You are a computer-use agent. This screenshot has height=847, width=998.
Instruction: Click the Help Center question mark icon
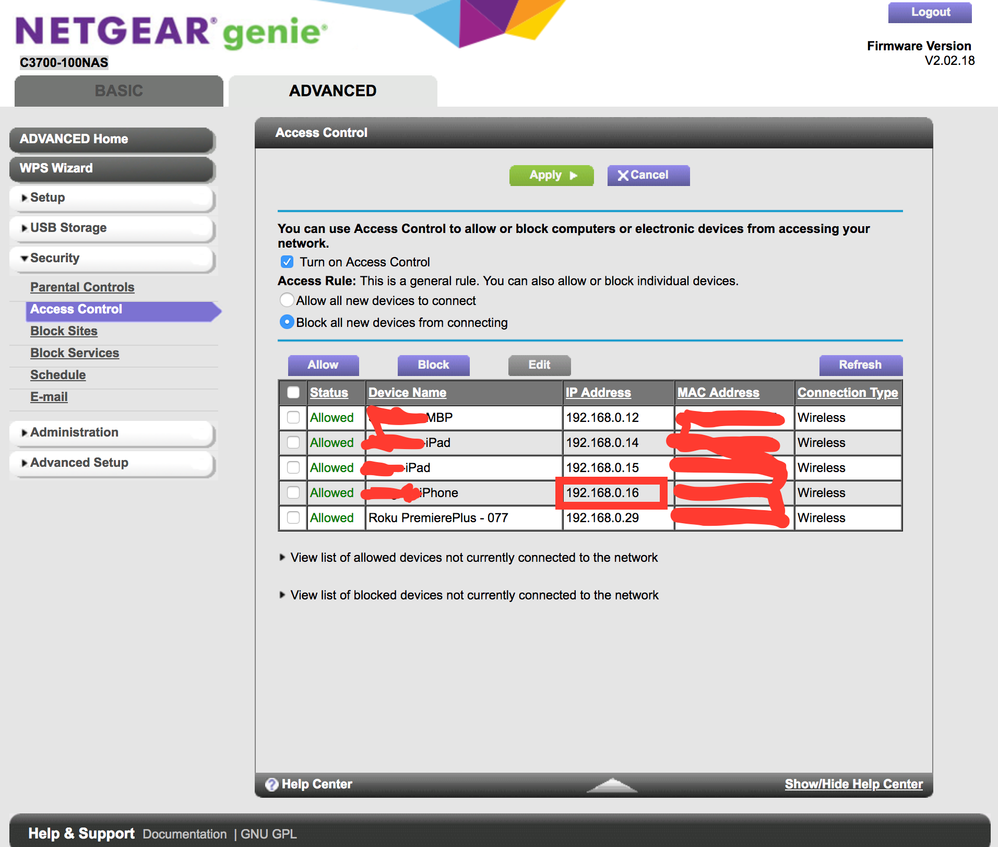tap(271, 784)
